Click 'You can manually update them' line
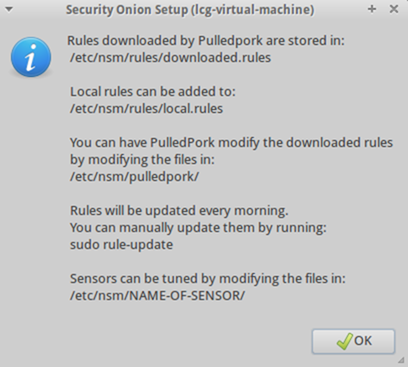The height and width of the screenshot is (367, 408). click(198, 228)
